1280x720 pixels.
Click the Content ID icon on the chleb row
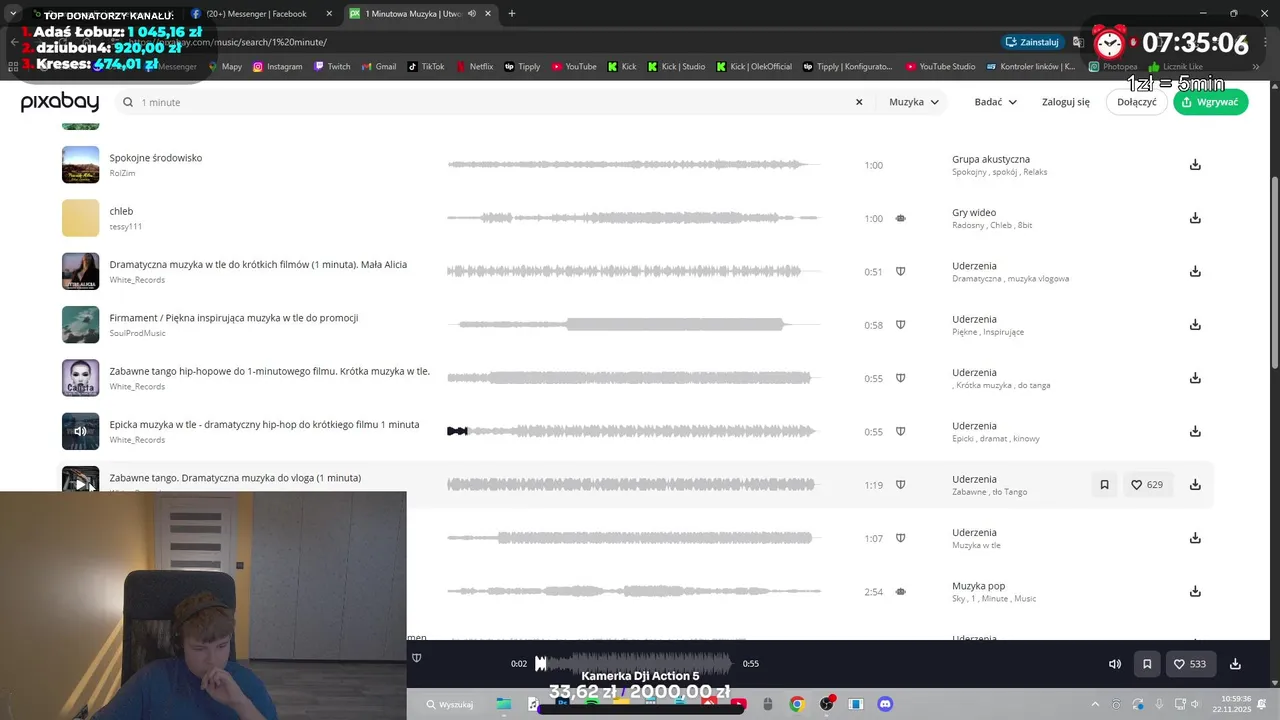pos(900,218)
